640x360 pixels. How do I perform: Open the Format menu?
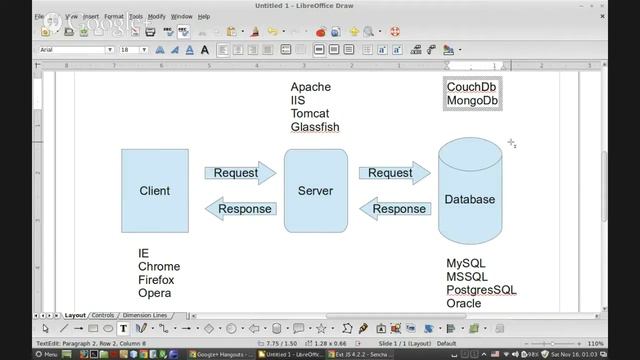pyautogui.click(x=113, y=17)
